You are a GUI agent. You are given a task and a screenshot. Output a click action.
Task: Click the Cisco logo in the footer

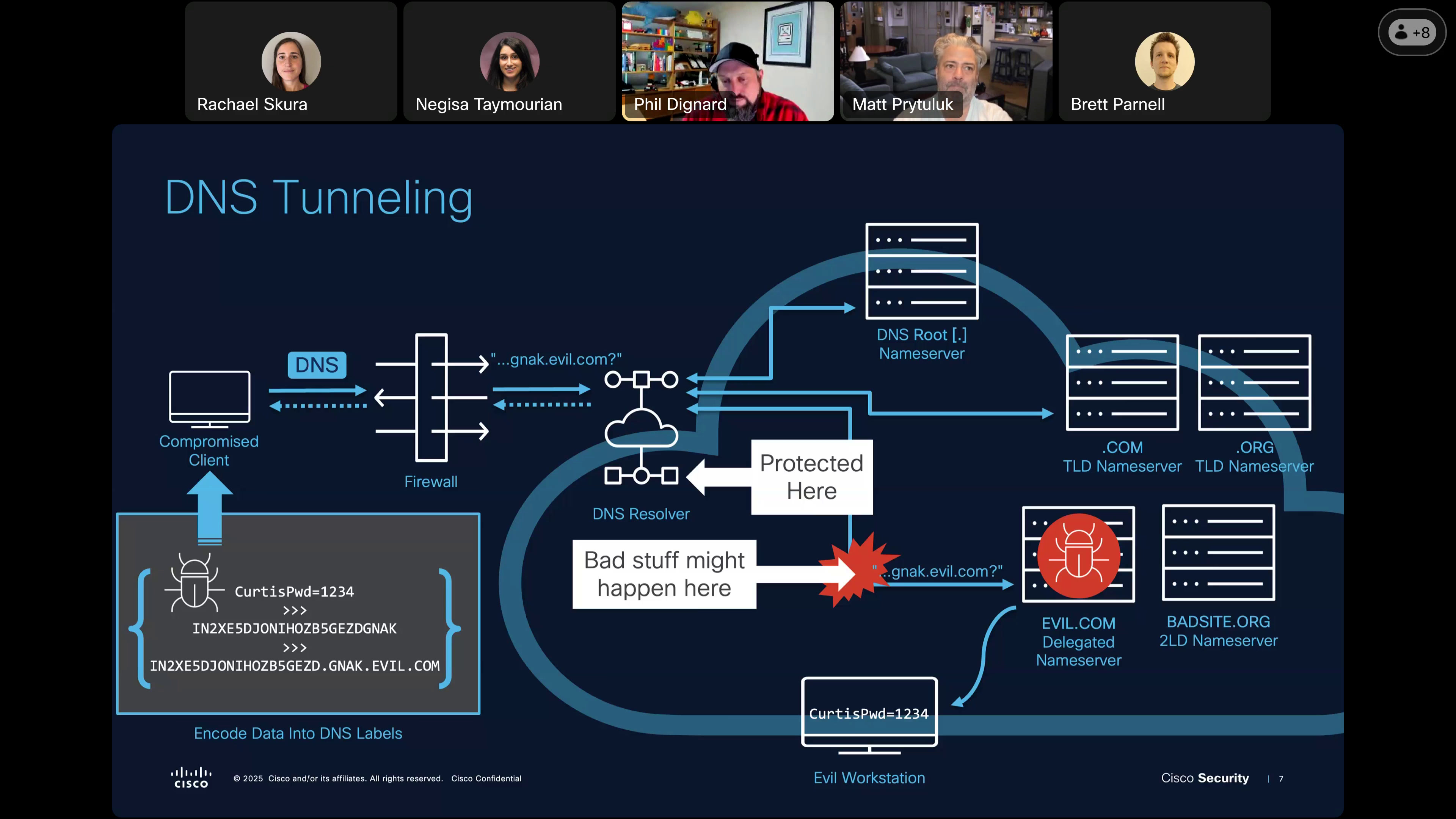click(191, 778)
